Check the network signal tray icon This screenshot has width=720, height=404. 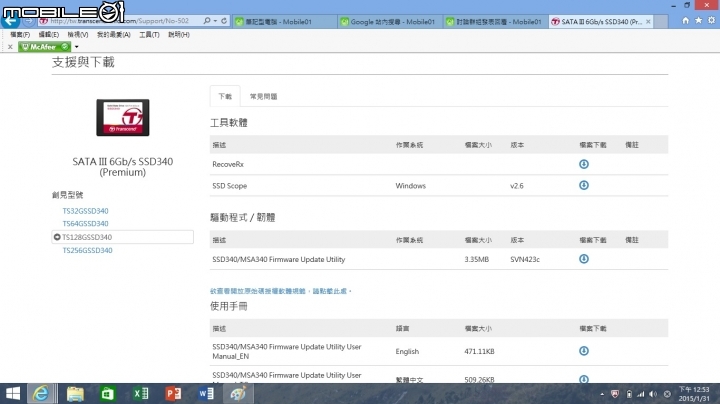click(641, 394)
